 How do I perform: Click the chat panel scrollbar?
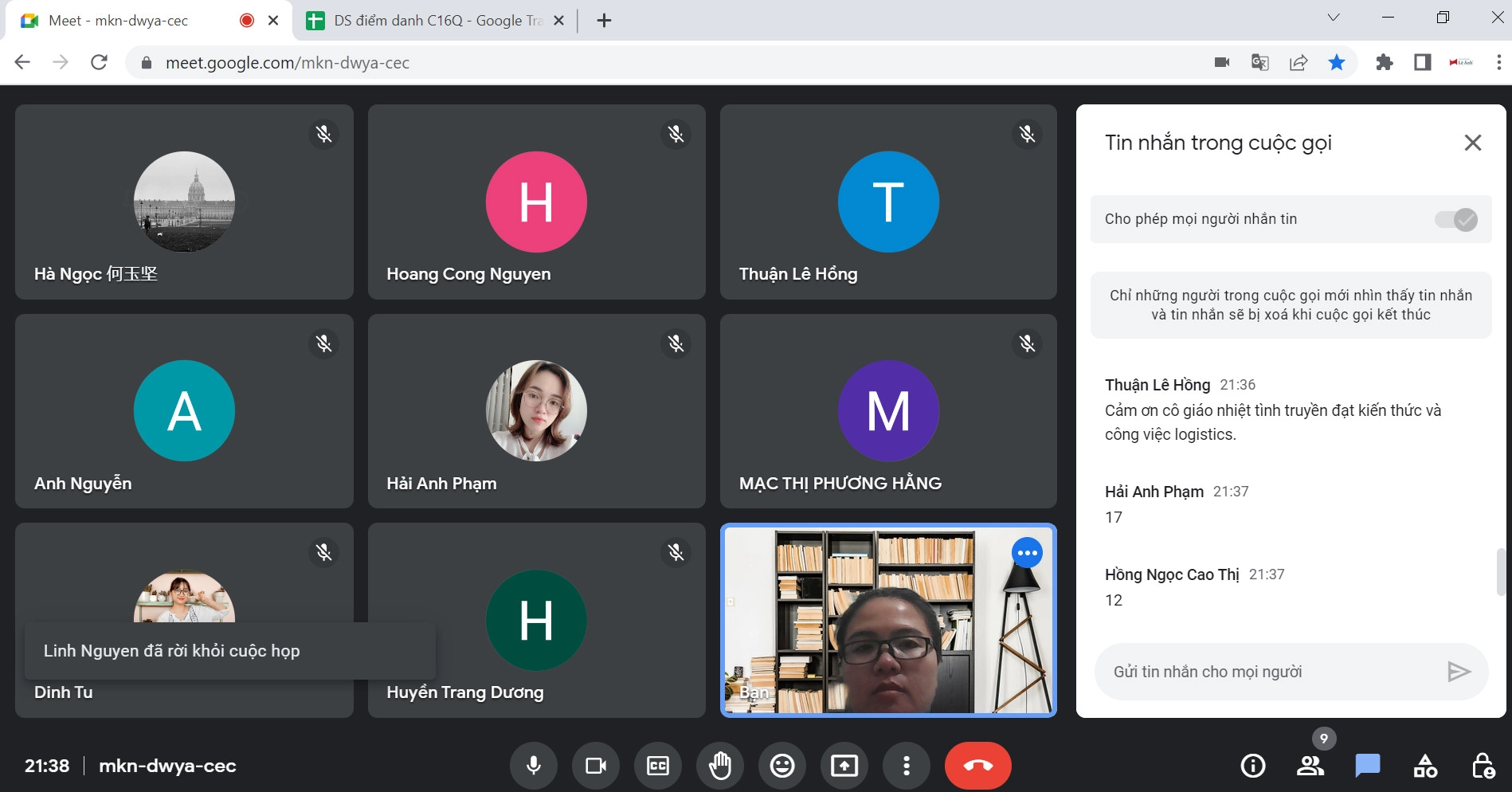tap(1501, 571)
